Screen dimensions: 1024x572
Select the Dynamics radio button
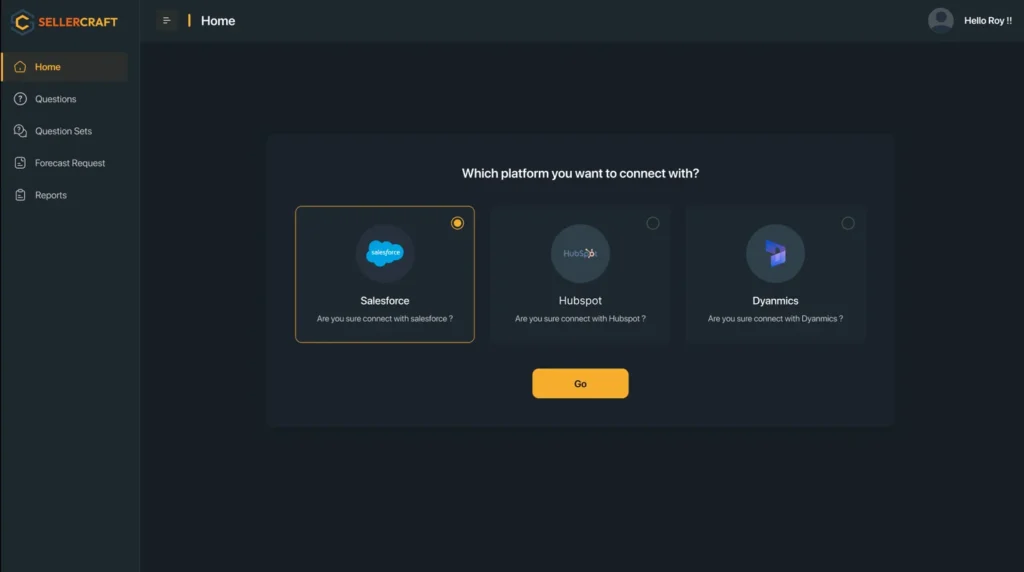pos(848,223)
